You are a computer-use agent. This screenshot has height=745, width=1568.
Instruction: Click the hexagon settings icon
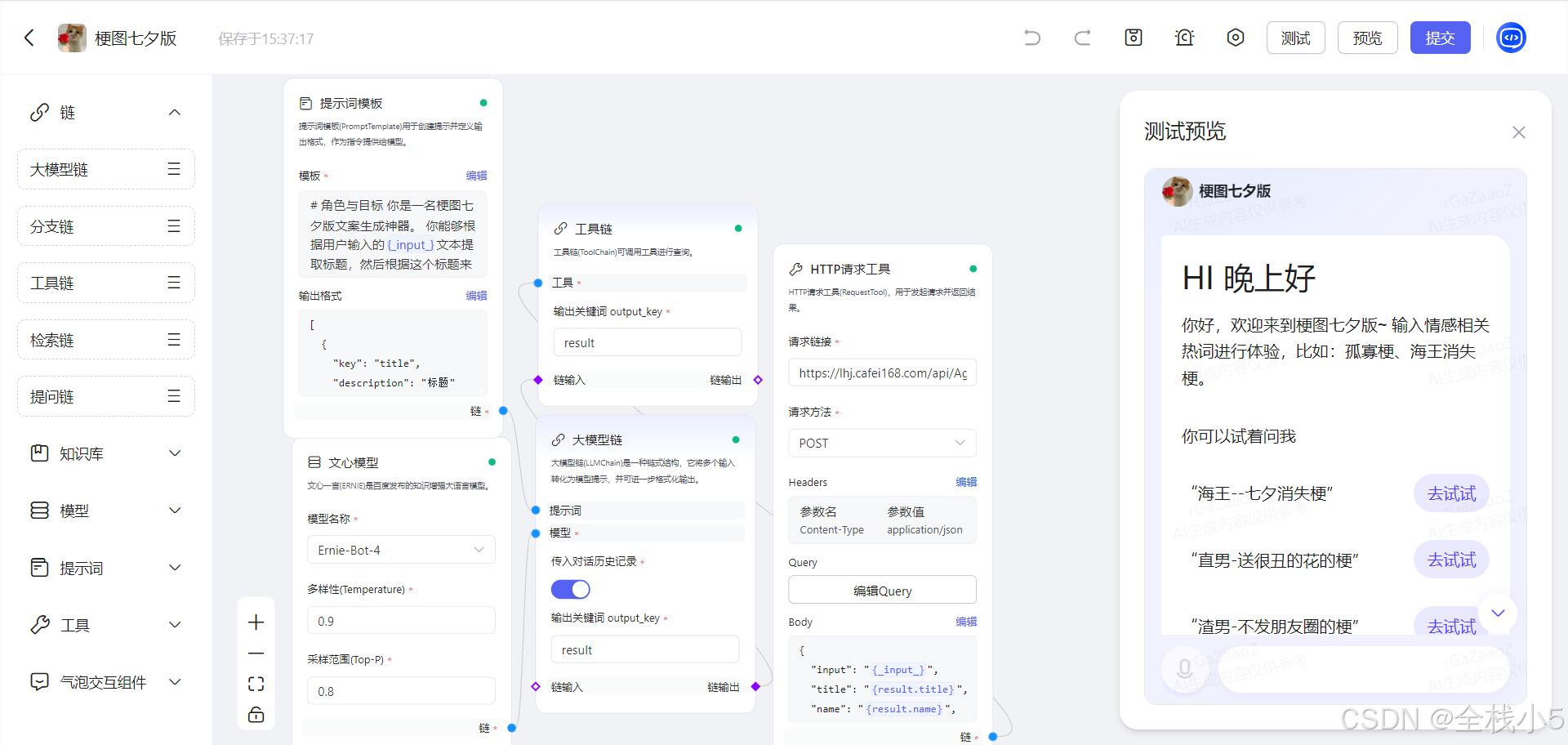pyautogui.click(x=1235, y=38)
